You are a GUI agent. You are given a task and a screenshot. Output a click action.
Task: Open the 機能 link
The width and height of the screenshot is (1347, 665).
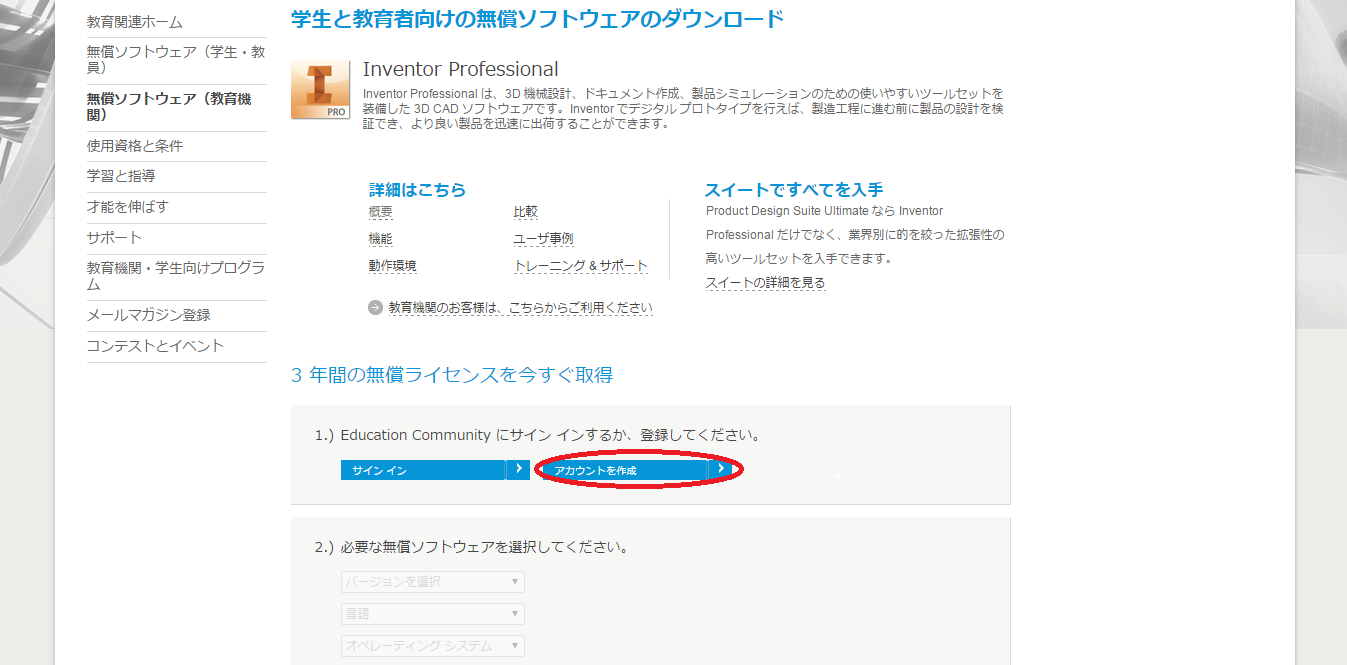pos(381,239)
